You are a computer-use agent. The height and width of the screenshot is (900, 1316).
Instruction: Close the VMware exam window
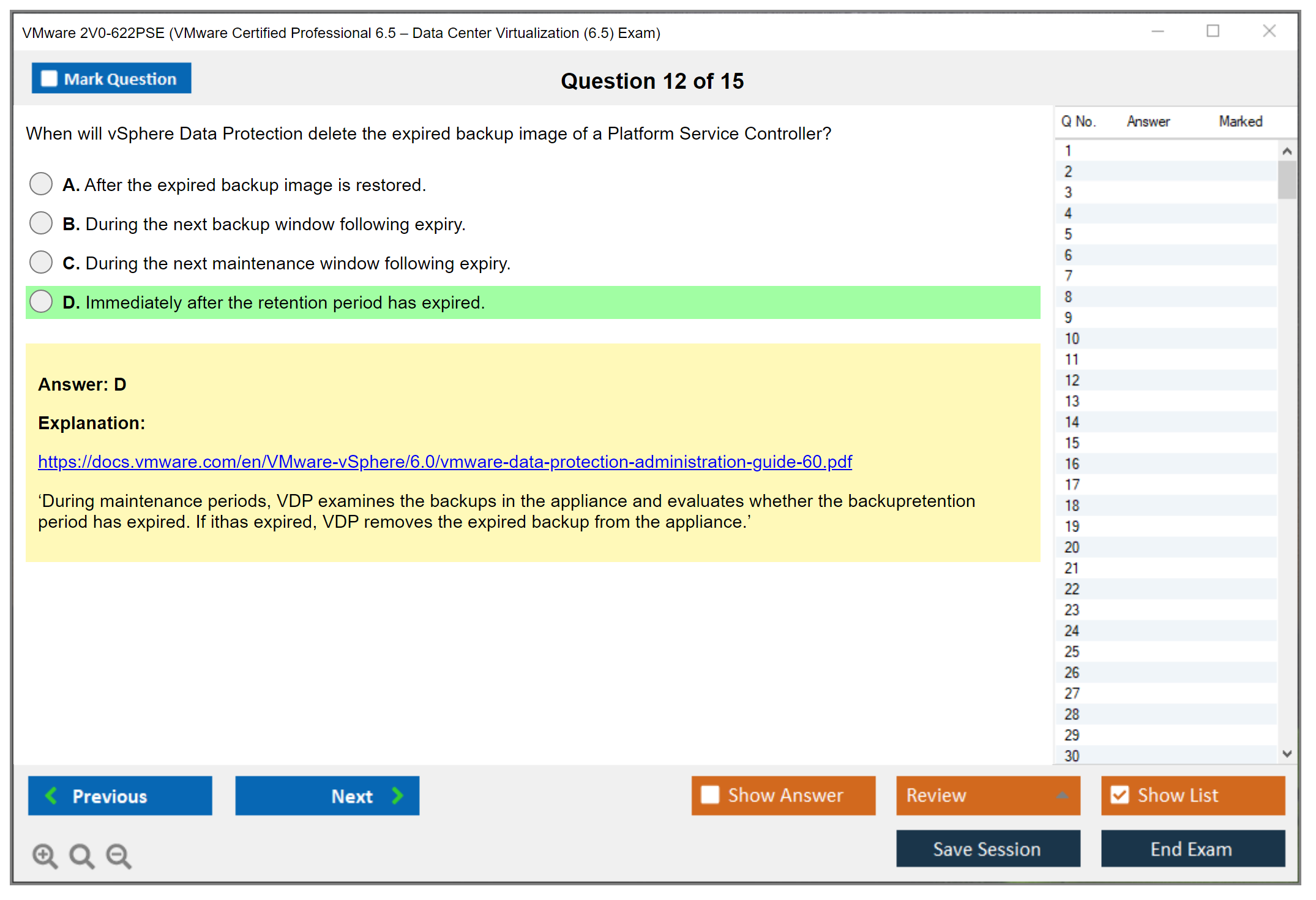coord(1269,31)
